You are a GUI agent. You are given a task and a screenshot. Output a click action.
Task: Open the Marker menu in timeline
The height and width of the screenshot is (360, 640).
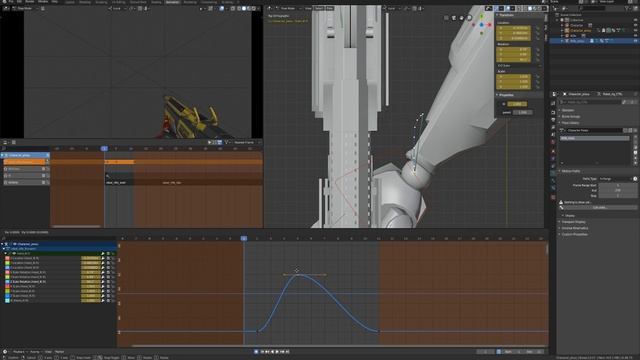pos(60,352)
